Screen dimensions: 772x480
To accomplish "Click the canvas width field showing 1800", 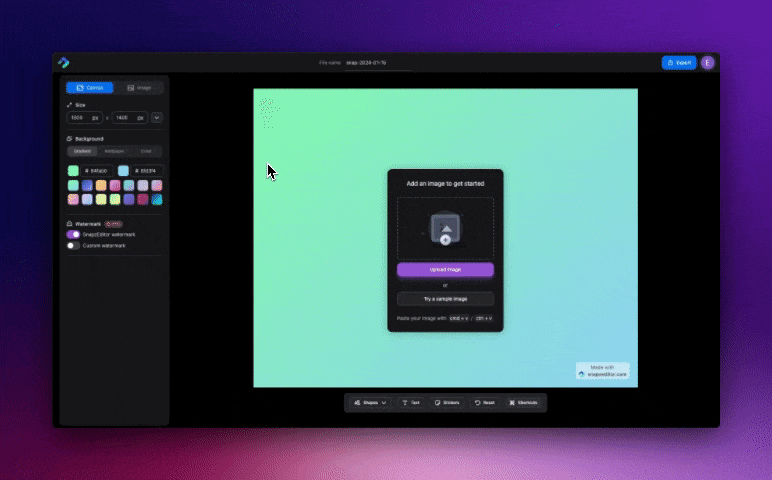I will coord(84,118).
